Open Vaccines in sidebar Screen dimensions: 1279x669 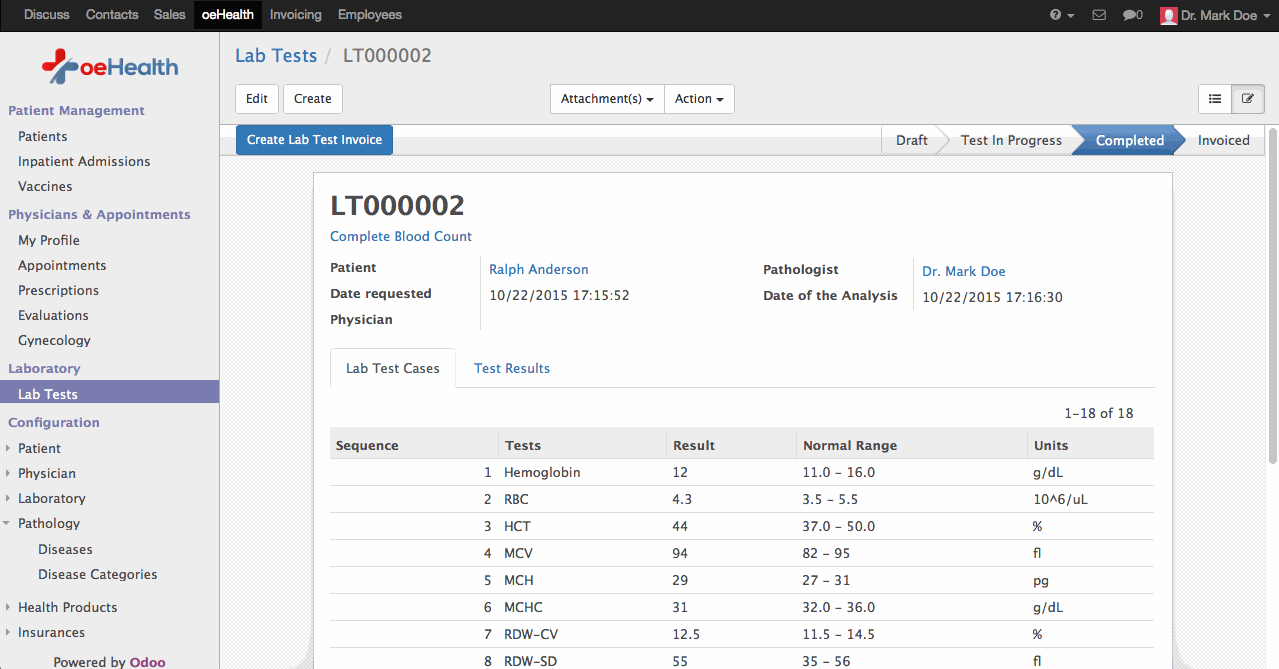click(x=45, y=186)
